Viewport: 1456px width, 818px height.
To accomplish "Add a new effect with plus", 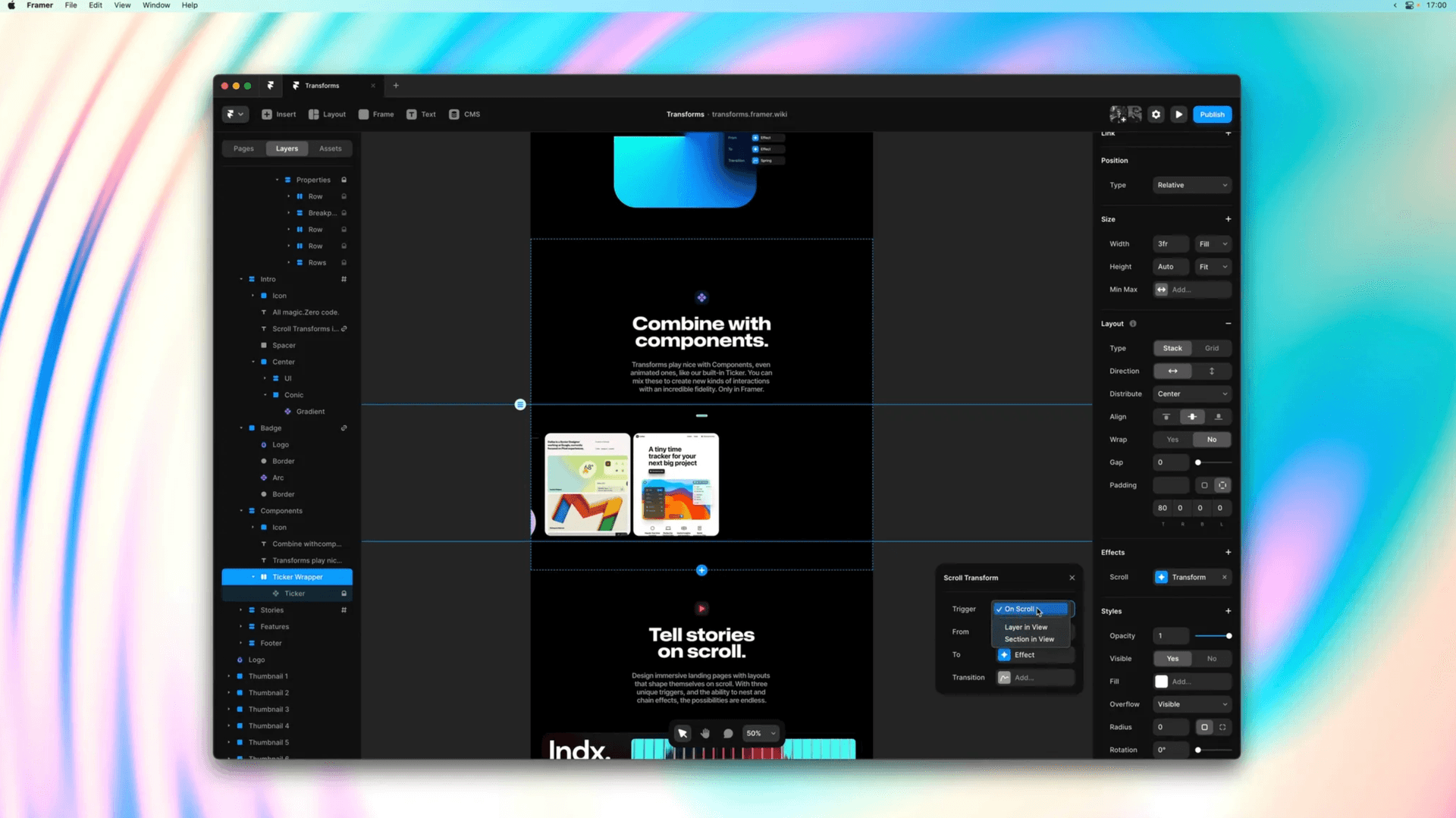I will coord(1228,553).
